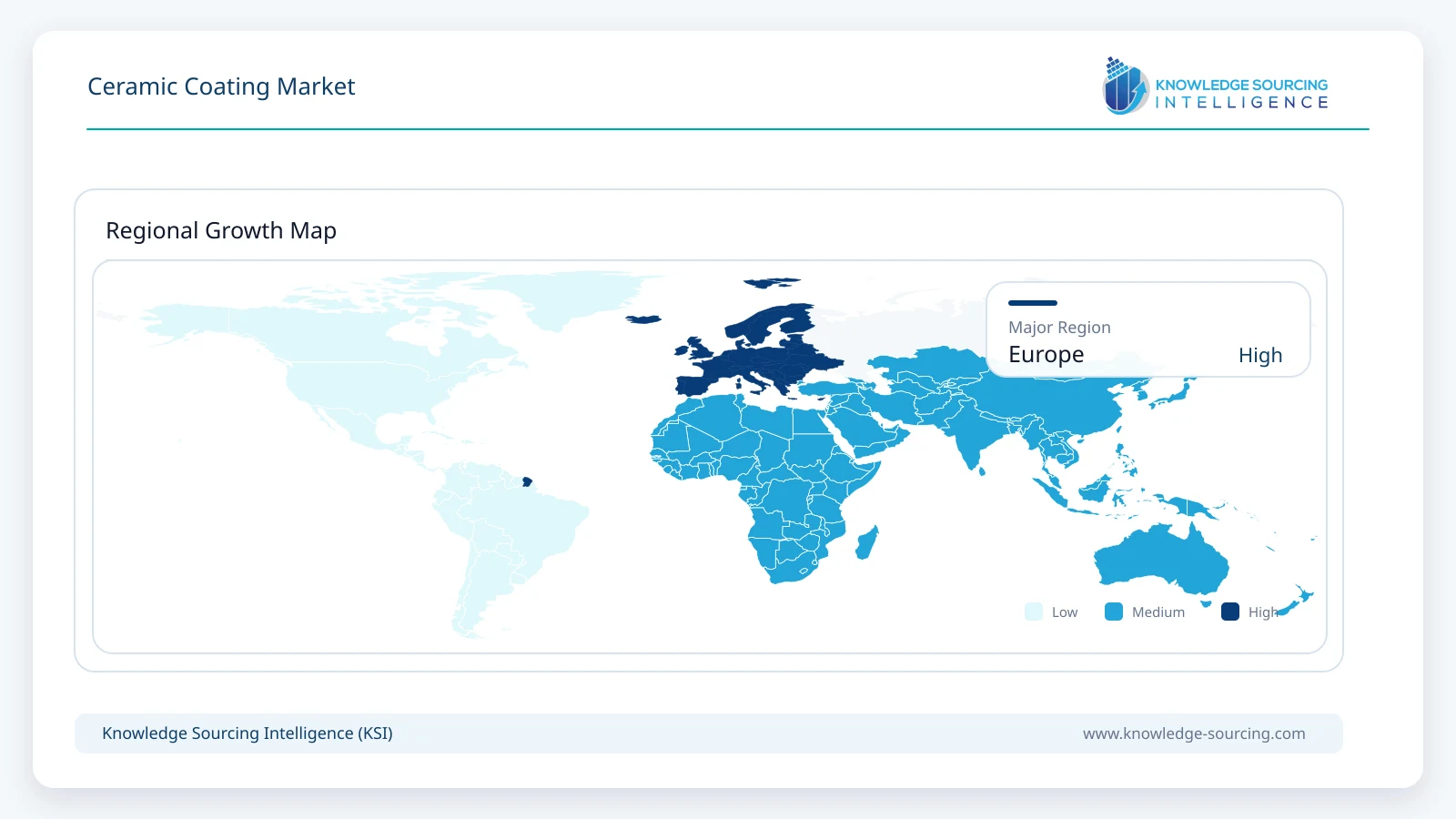Screen dimensions: 1456x819
Task: Click the Medium legend label
Action: tap(1158, 612)
